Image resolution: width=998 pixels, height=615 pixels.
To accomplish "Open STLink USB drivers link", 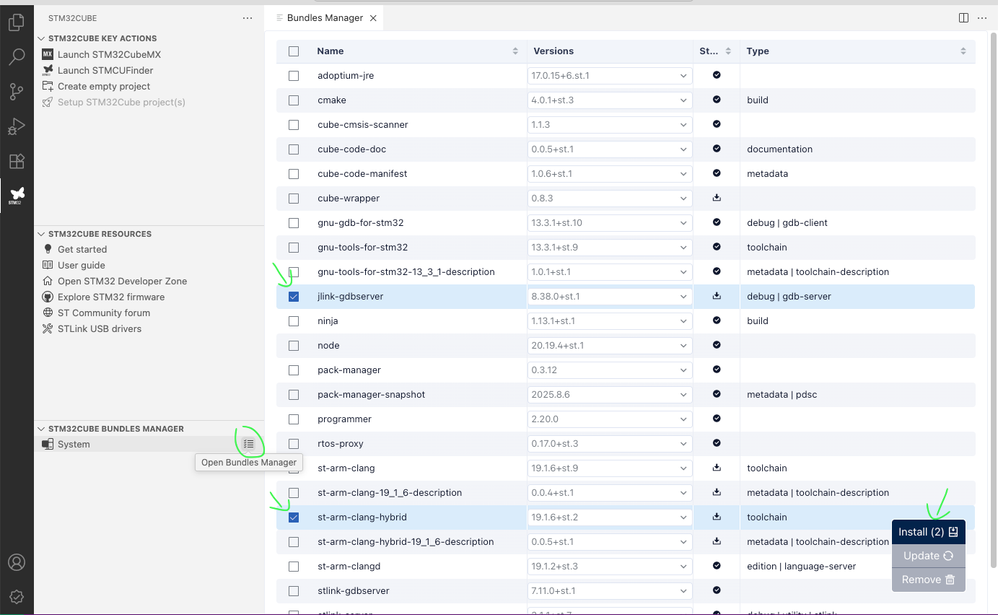I will tap(99, 329).
